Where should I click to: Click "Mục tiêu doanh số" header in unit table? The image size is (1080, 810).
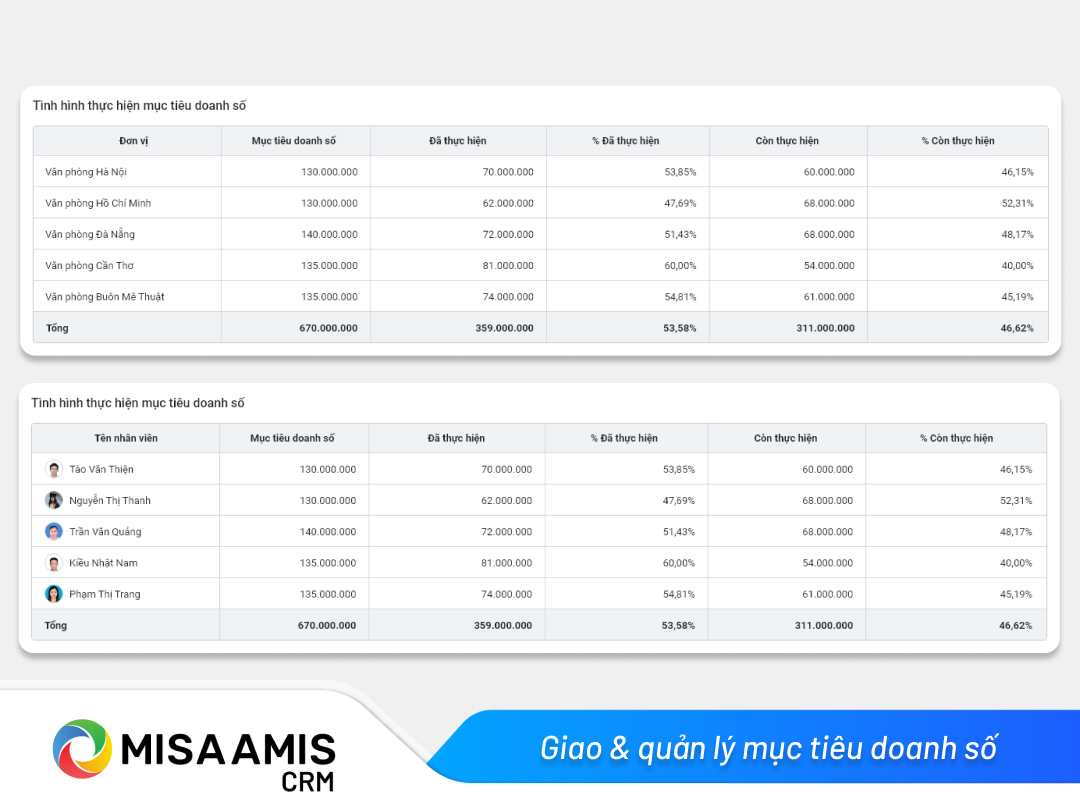pos(294,141)
